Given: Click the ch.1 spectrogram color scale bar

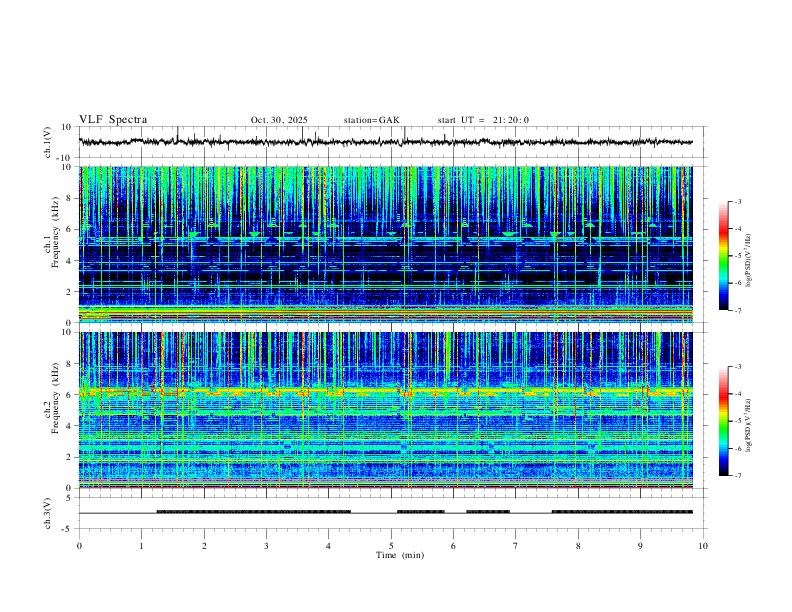Looking at the screenshot, I should 724,256.
